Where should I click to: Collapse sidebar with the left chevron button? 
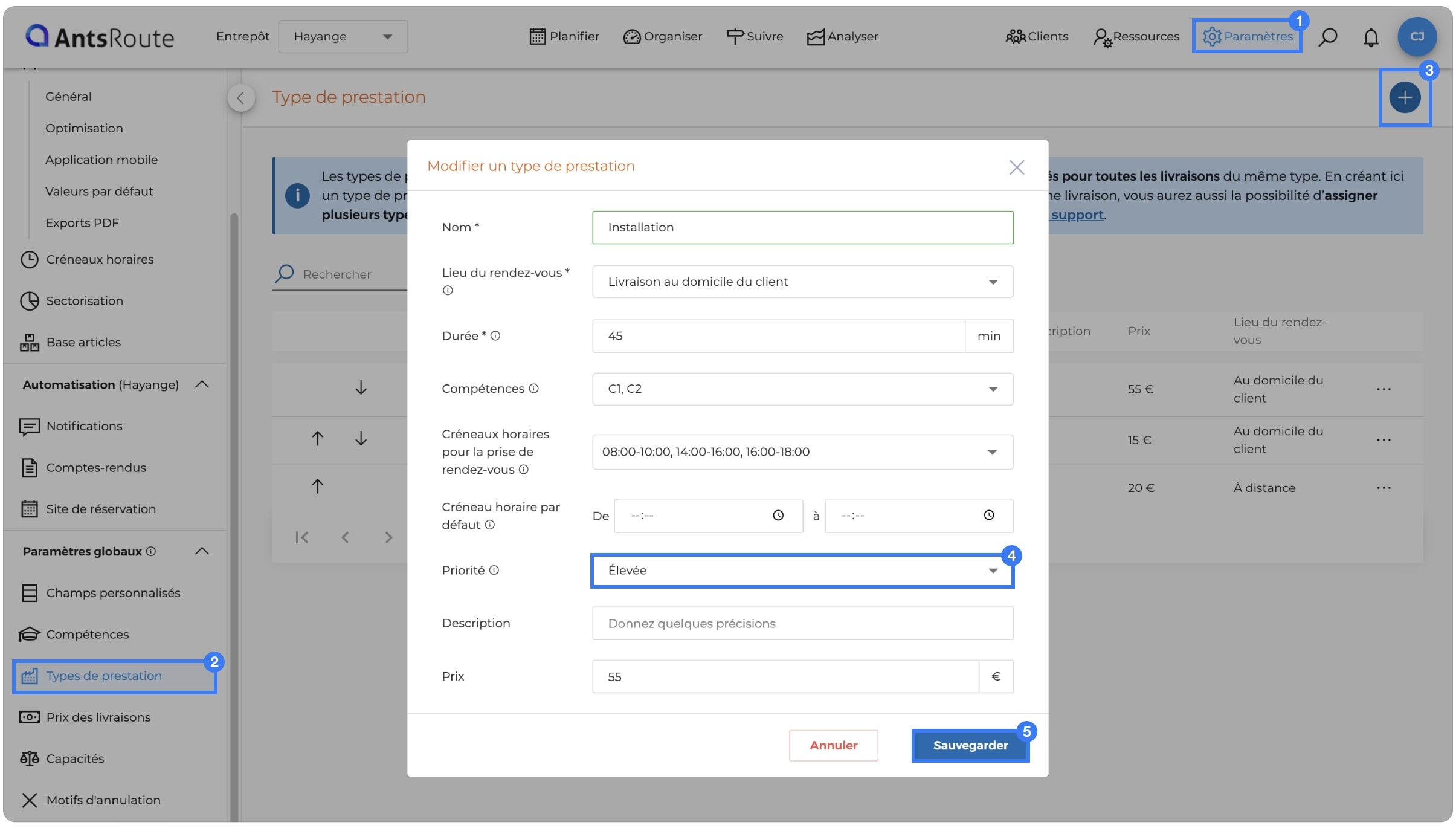(240, 97)
